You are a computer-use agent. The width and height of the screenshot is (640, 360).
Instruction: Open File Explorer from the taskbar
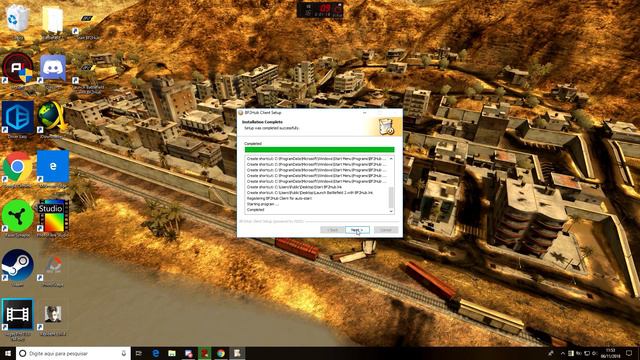(172, 353)
